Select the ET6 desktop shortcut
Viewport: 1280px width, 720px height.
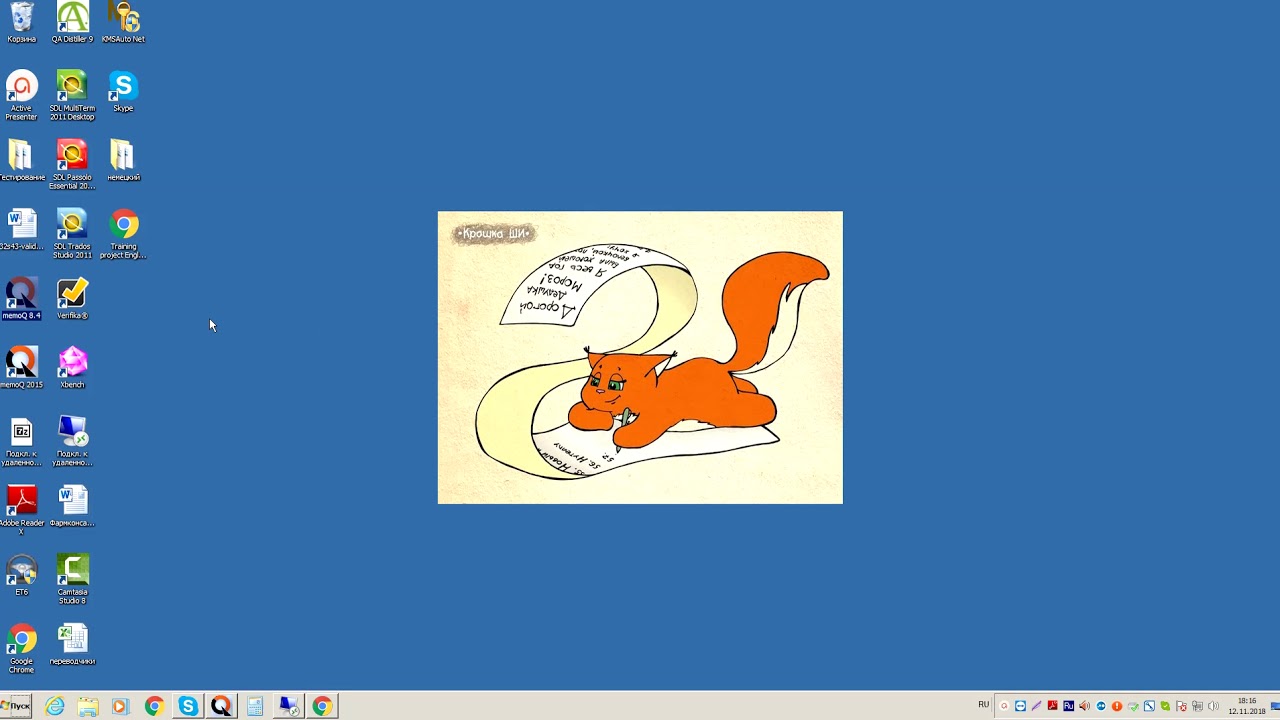coord(21,575)
